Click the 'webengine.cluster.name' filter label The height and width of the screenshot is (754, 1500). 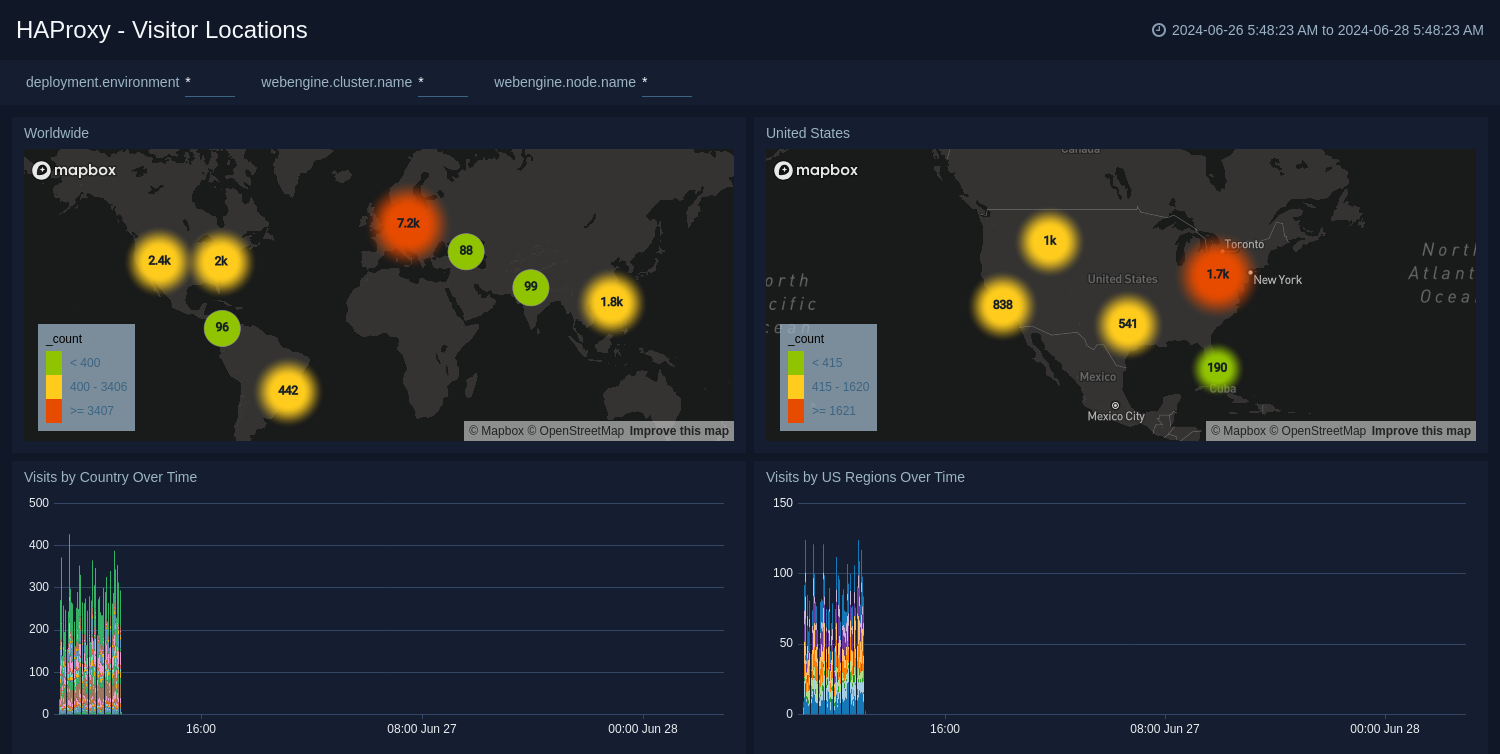(x=336, y=82)
